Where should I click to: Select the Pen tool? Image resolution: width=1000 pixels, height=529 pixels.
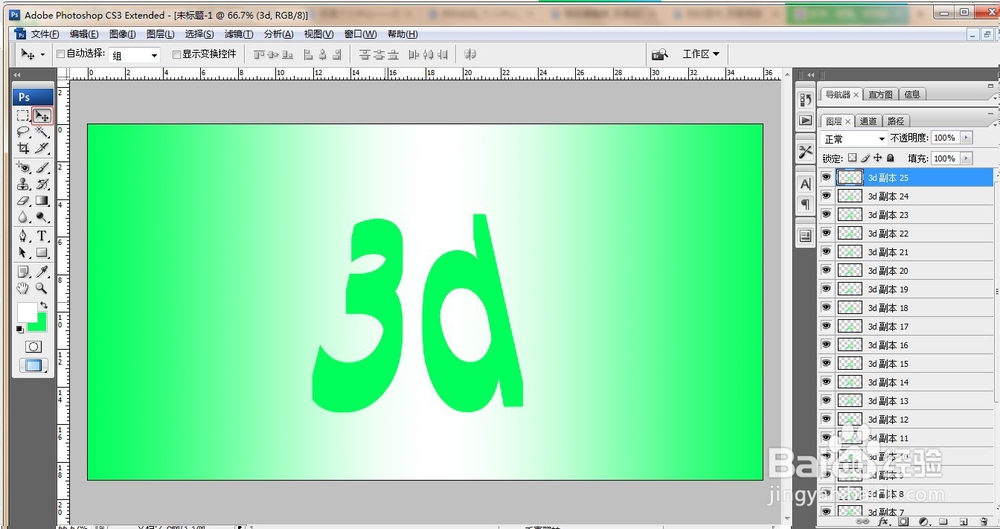tap(23, 236)
